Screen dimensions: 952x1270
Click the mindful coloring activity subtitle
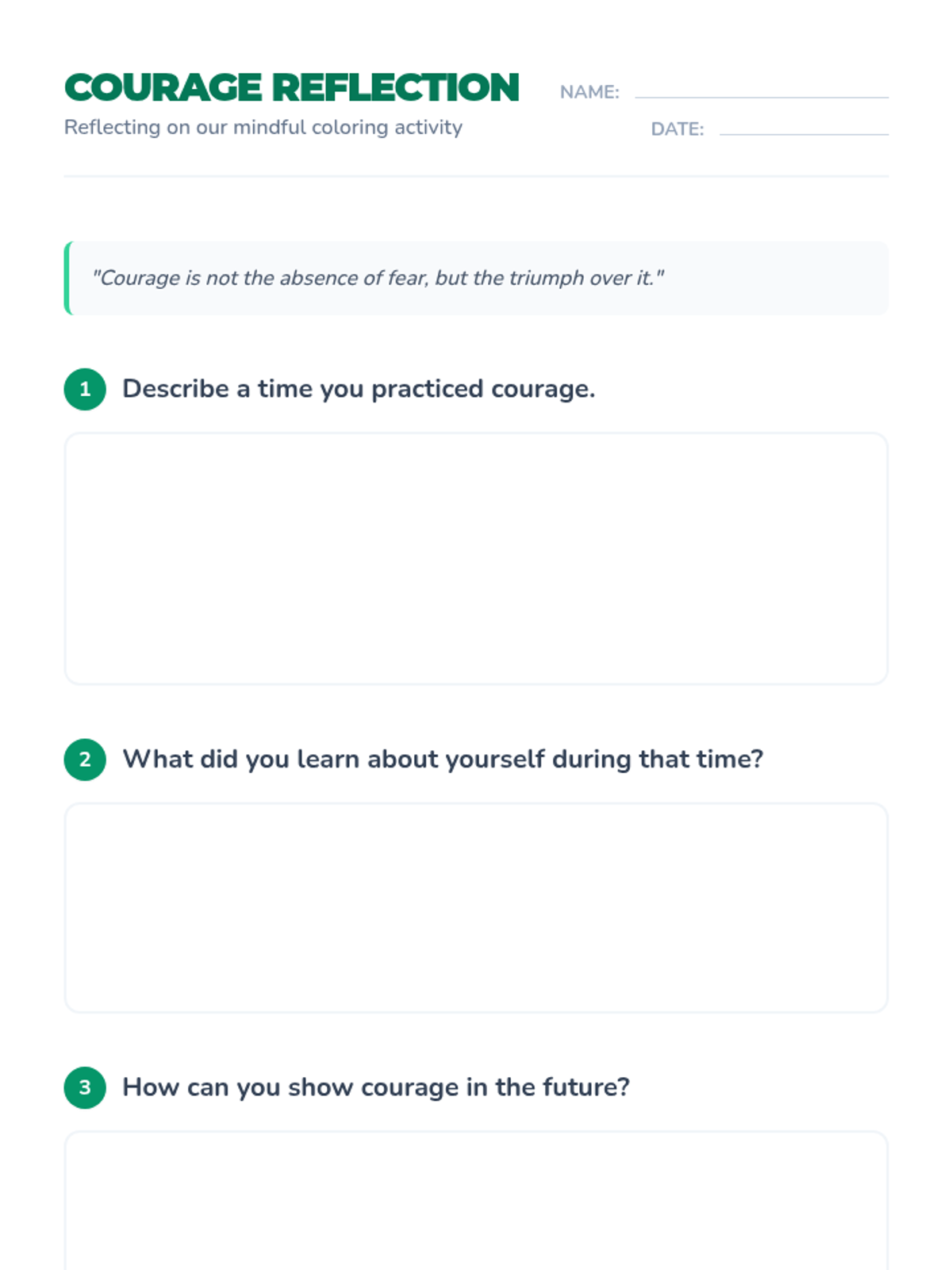[x=263, y=127]
